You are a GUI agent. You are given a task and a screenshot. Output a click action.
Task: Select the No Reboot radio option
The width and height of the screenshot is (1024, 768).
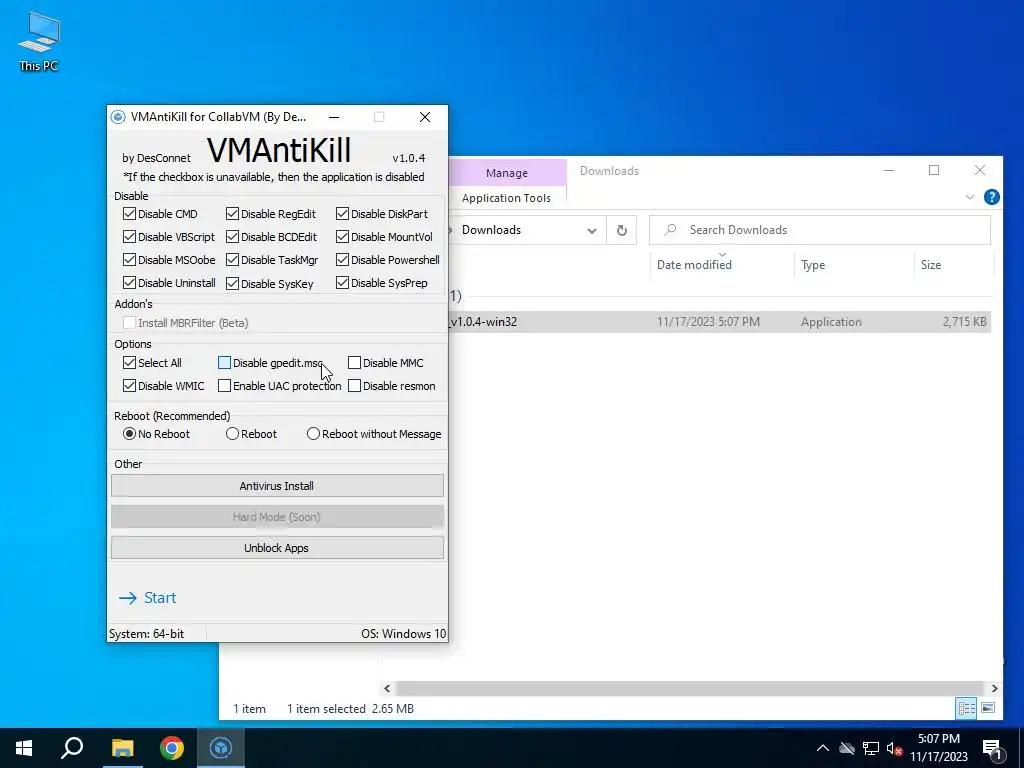(x=129, y=434)
